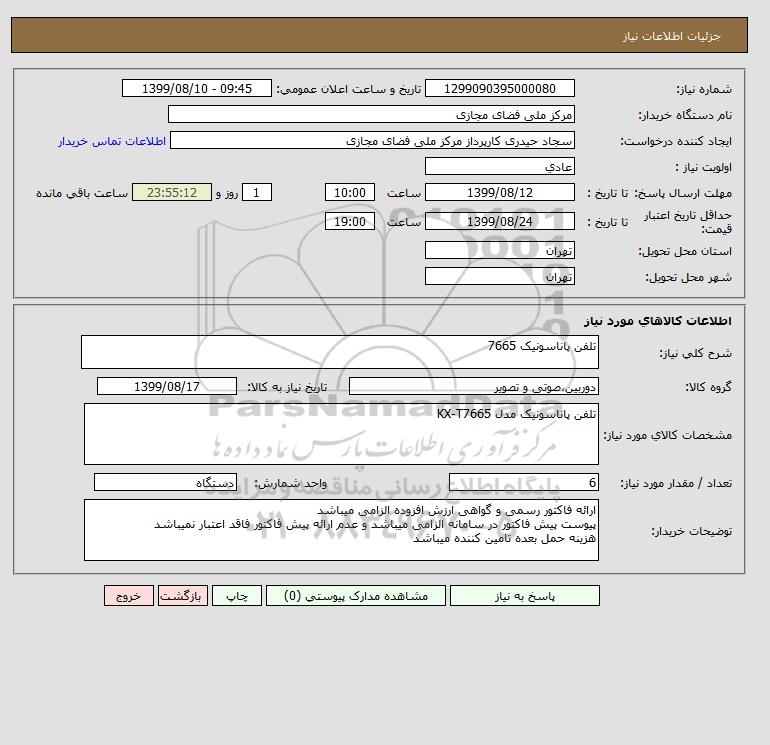The height and width of the screenshot is (745, 770).
Task: Click price validity time 19:00
Action: click(x=350, y=221)
